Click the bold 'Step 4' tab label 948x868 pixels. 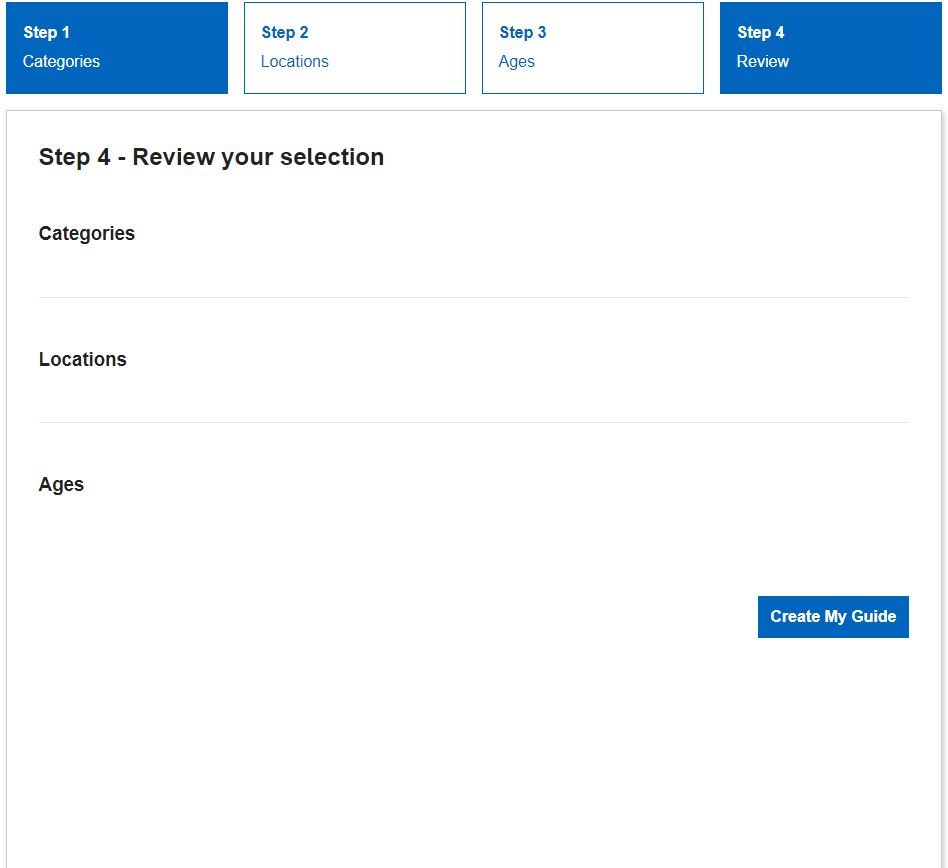point(761,32)
